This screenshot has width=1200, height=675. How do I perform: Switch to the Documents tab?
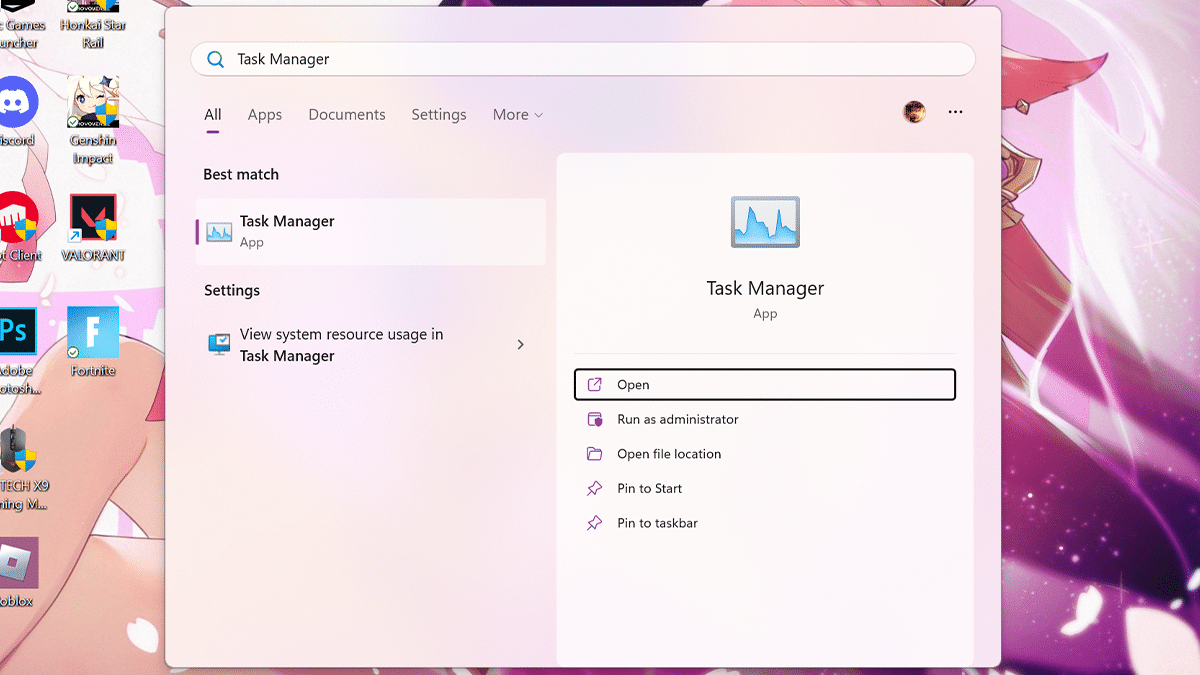coord(346,114)
